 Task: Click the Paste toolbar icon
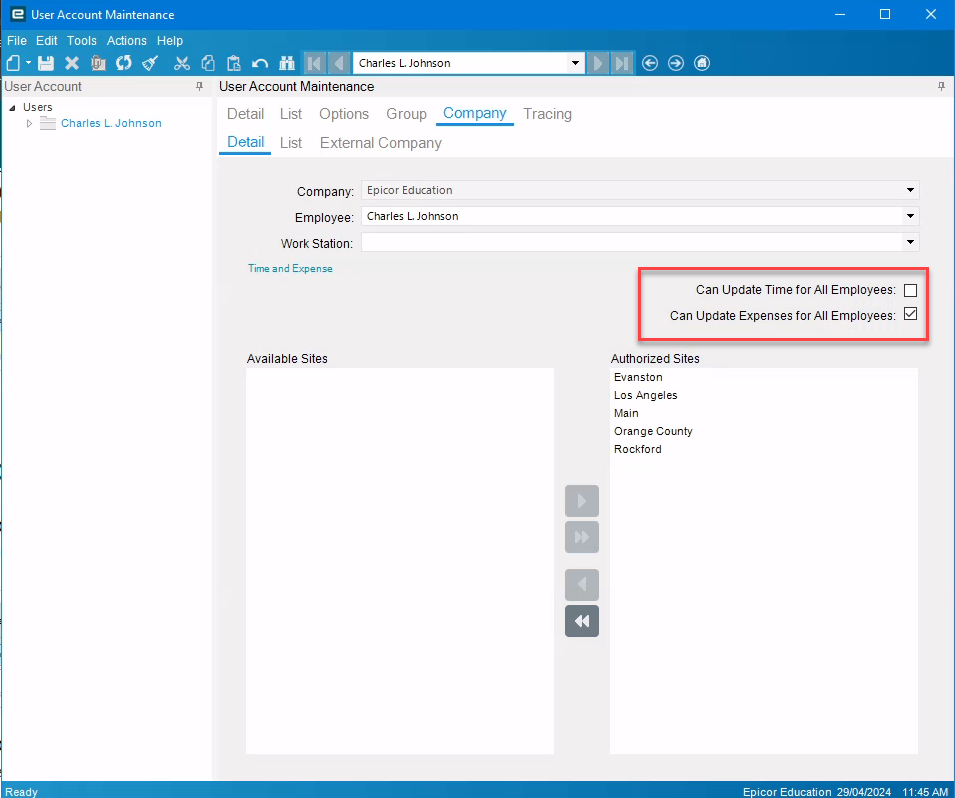(234, 63)
